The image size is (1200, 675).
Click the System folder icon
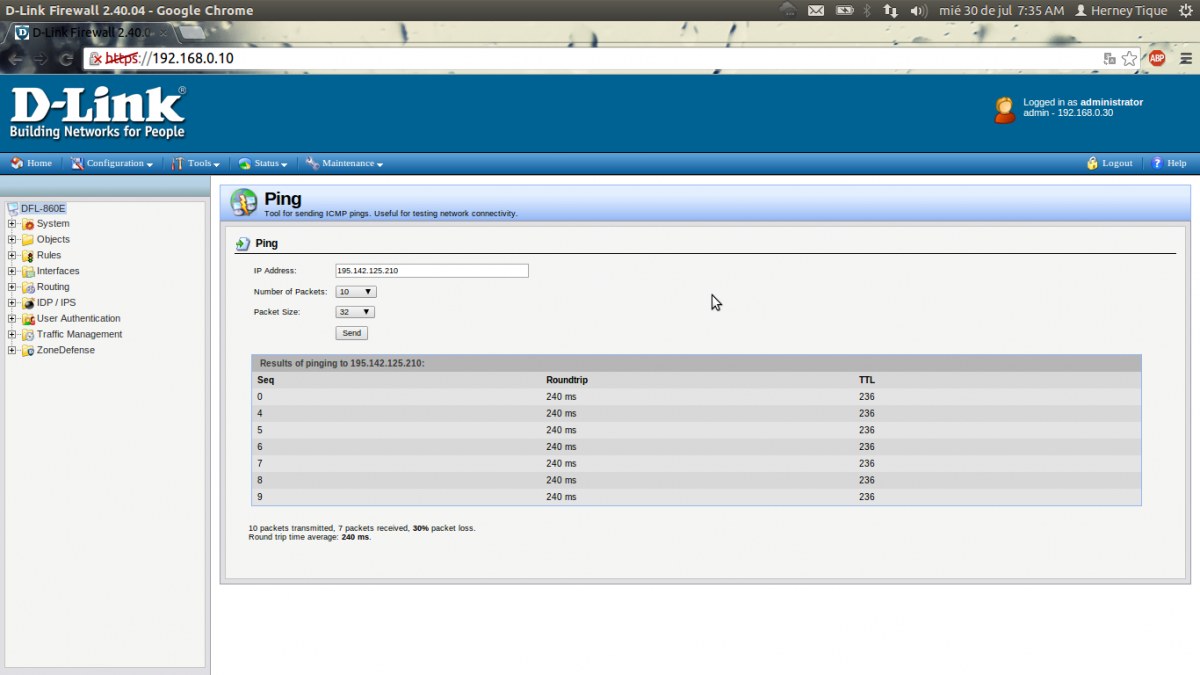click(x=28, y=224)
